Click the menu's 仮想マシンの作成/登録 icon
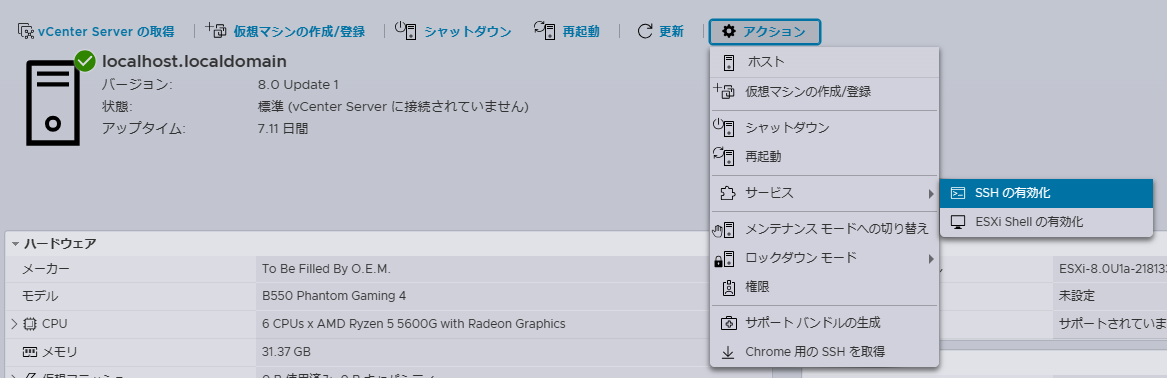 tap(724, 92)
